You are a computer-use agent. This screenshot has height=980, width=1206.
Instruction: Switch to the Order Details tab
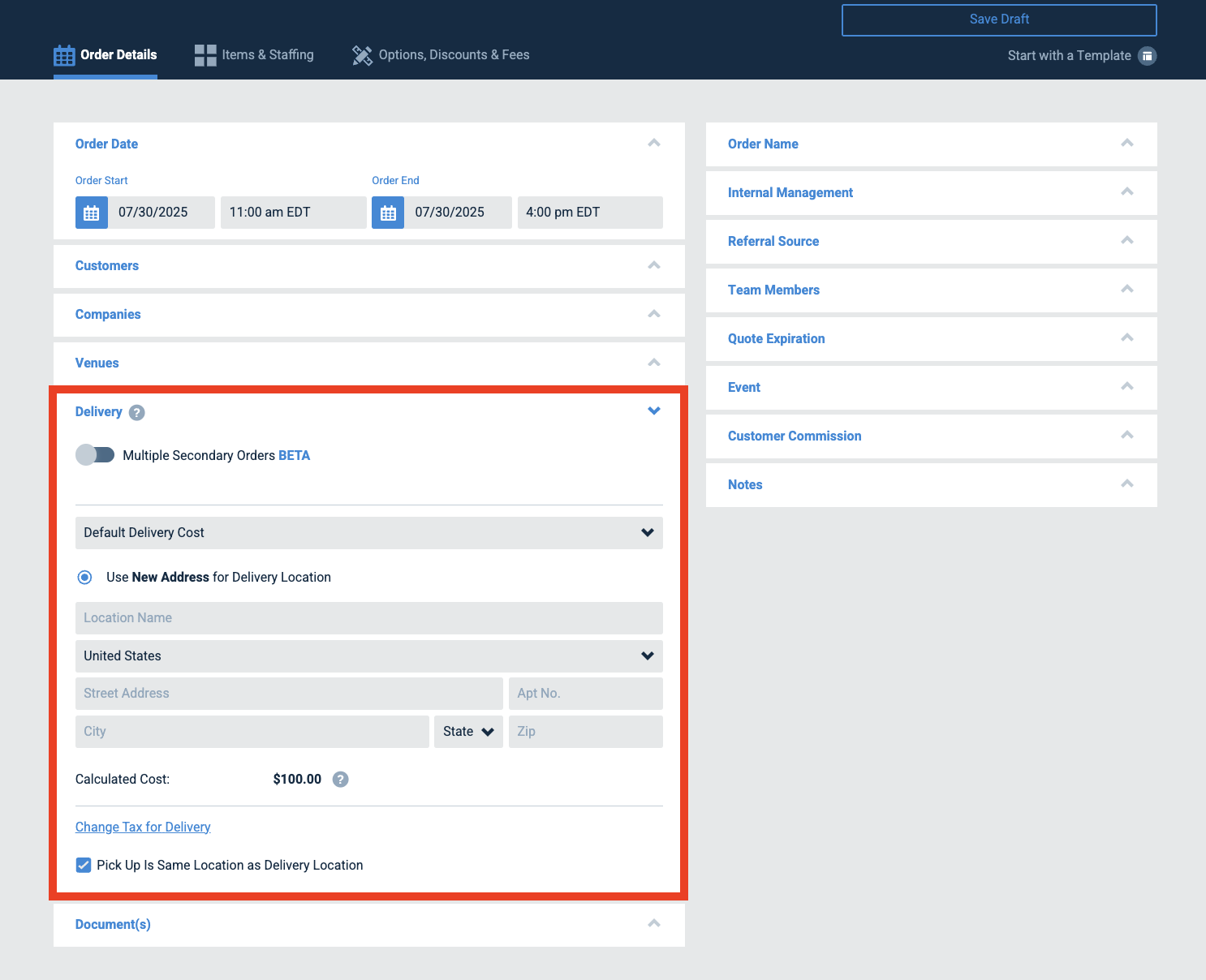pyautogui.click(x=106, y=55)
